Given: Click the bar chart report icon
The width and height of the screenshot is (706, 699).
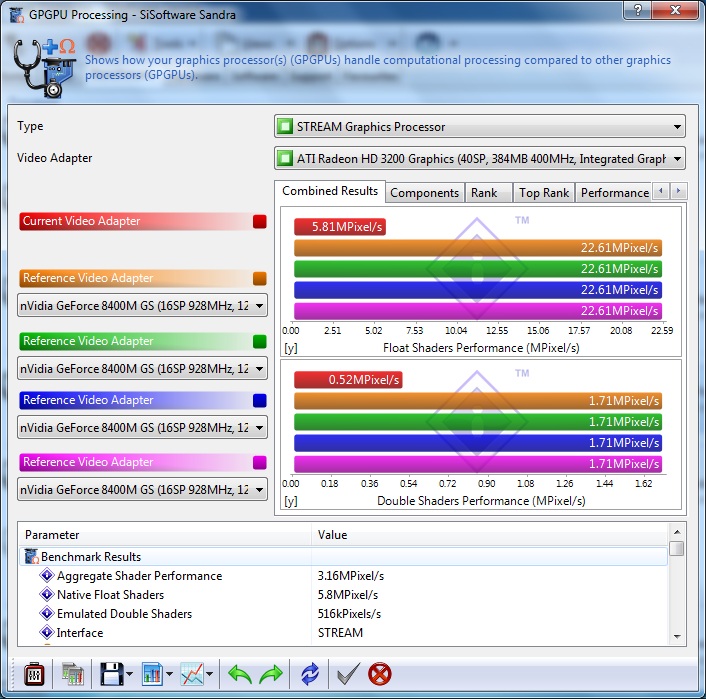Looking at the screenshot, I should click(x=153, y=674).
